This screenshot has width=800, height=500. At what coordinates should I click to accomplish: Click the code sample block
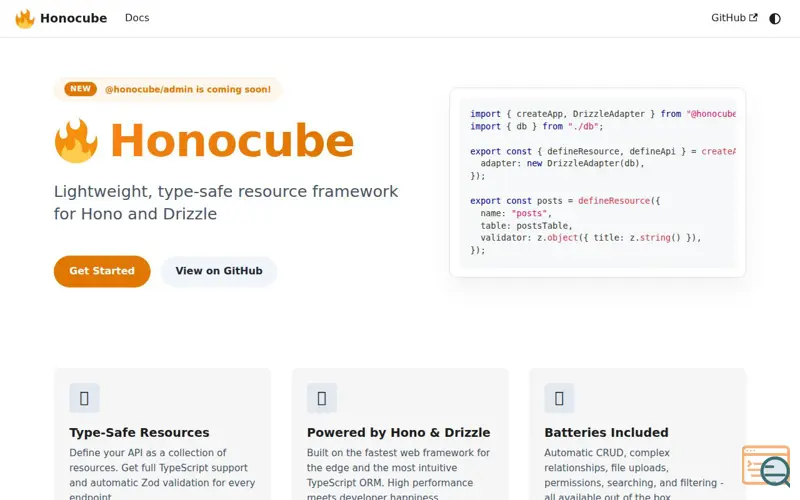[x=597, y=183]
